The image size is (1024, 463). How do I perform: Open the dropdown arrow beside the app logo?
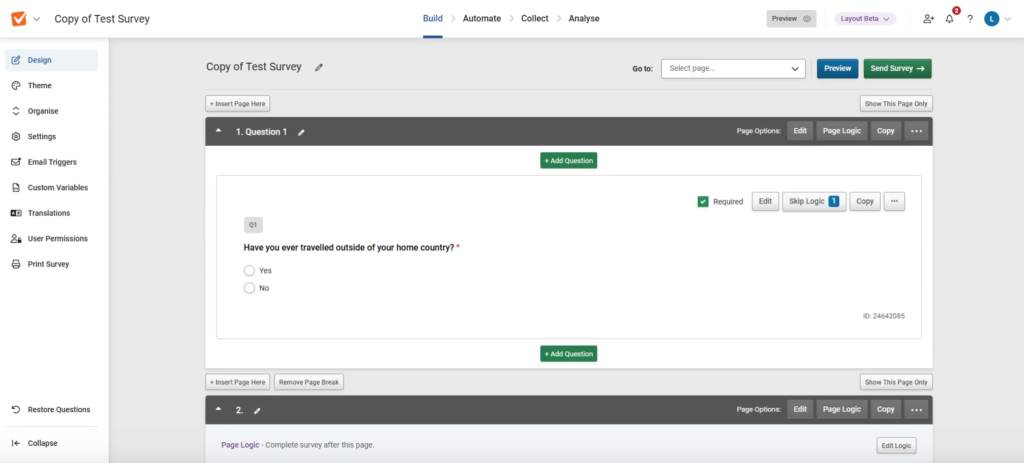click(x=37, y=19)
